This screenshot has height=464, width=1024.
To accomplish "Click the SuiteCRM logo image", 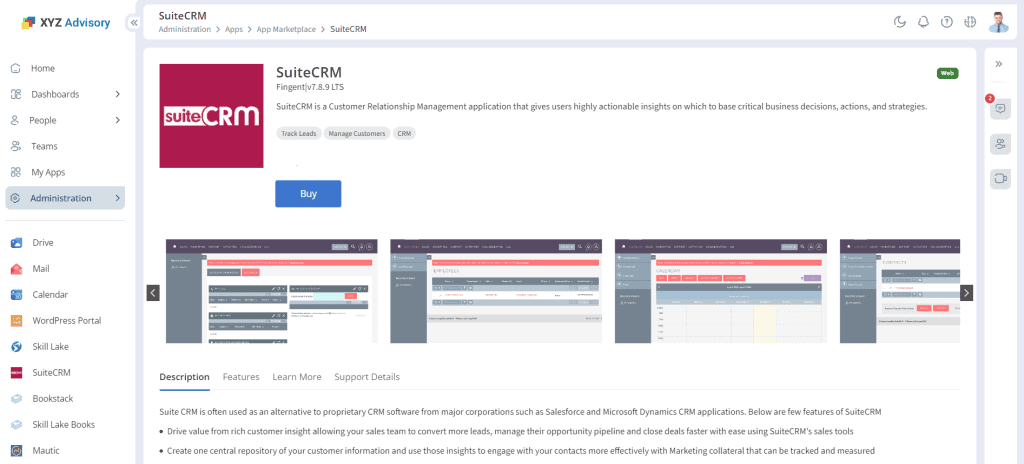I will tap(211, 116).
